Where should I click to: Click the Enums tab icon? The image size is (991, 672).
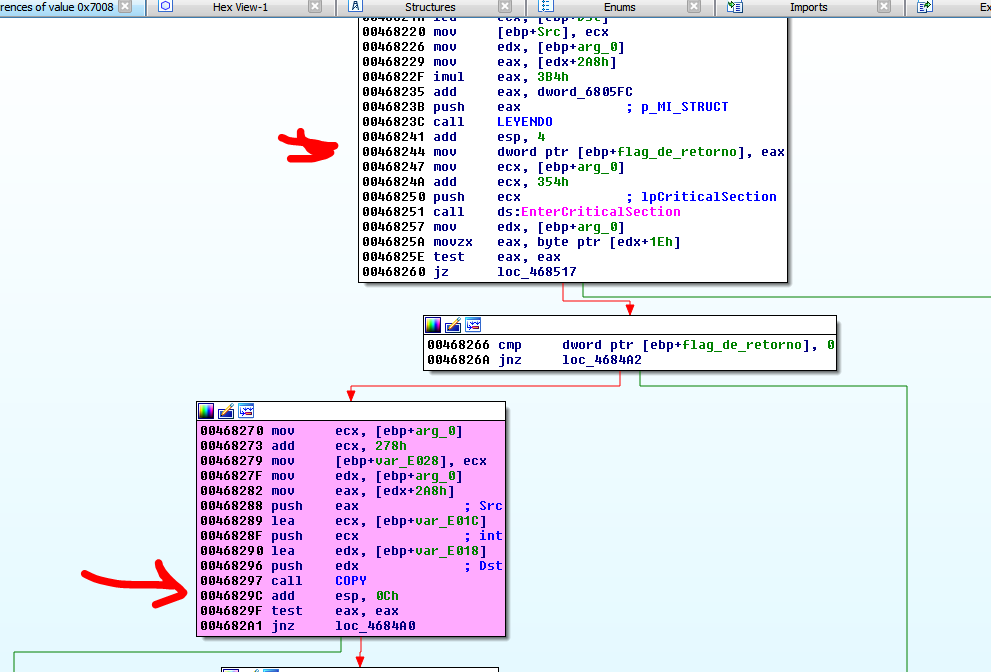pos(546,7)
